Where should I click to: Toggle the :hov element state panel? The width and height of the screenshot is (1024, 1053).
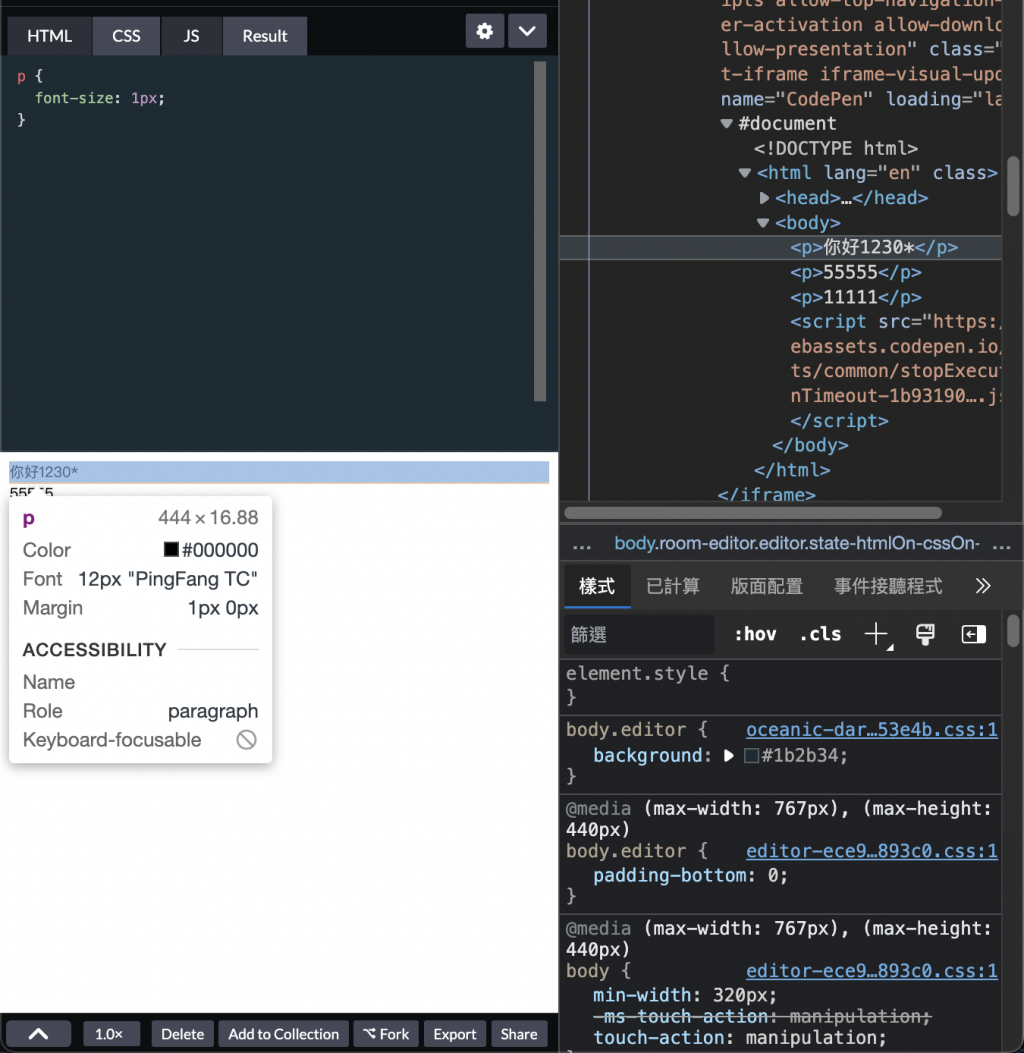tap(755, 634)
